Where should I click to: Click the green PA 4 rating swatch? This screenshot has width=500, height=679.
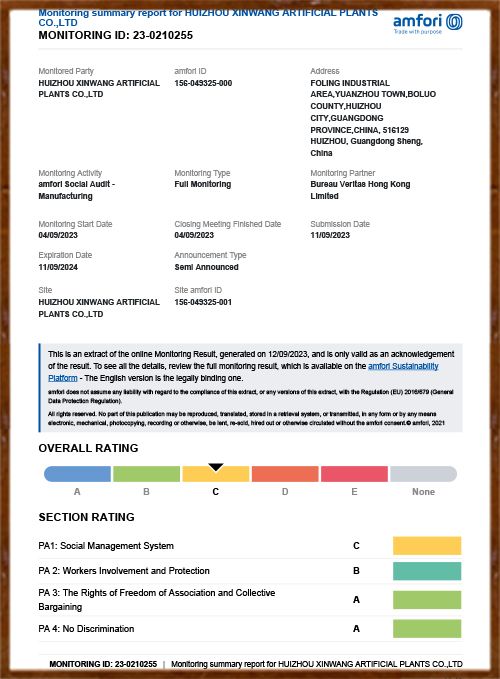(427, 628)
